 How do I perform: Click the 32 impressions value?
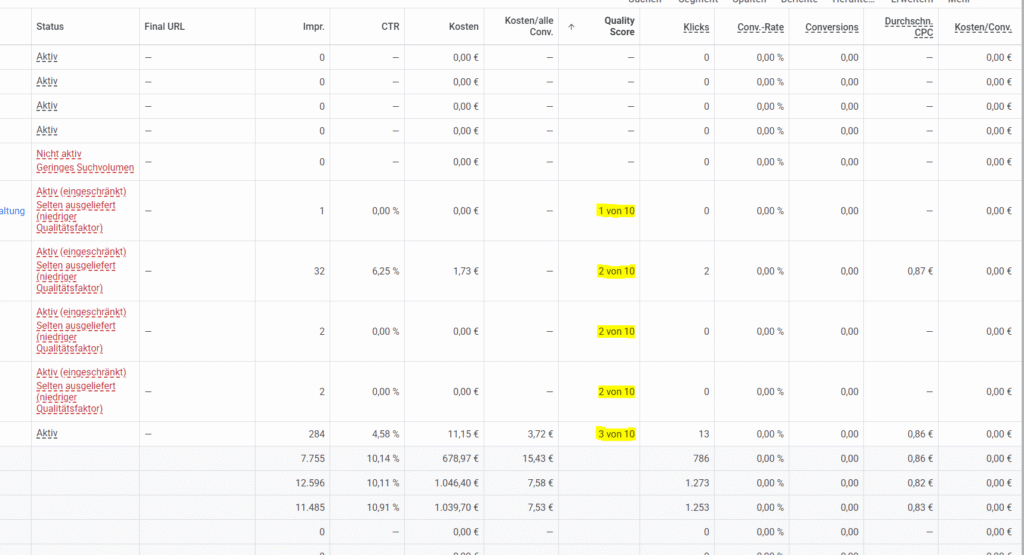coord(319,271)
